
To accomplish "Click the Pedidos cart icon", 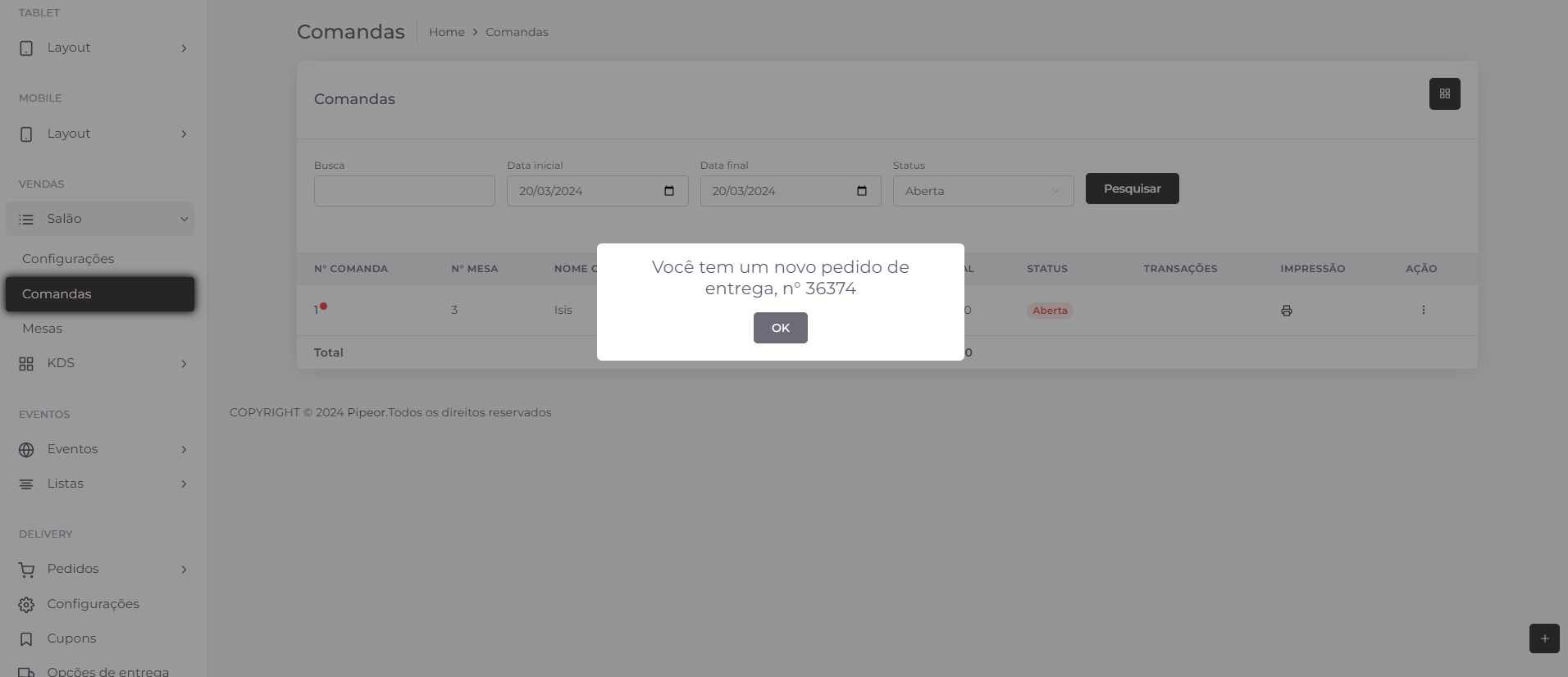I will [x=26, y=570].
